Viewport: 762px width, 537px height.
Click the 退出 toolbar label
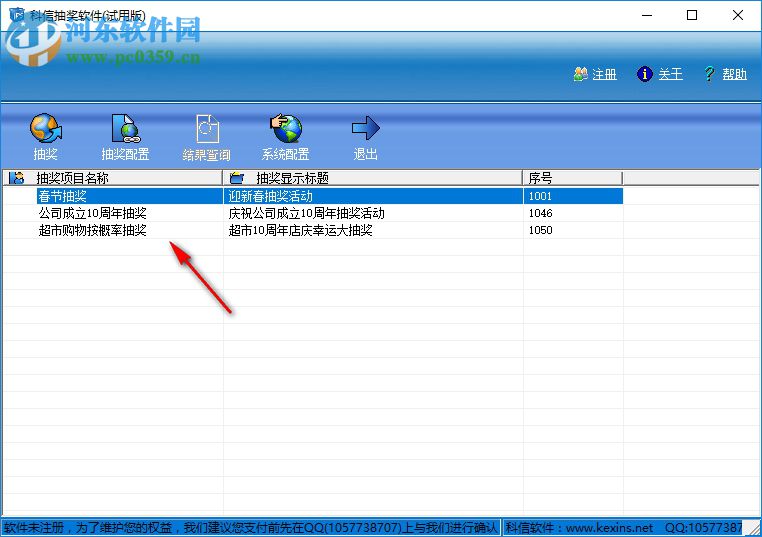pyautogui.click(x=365, y=155)
